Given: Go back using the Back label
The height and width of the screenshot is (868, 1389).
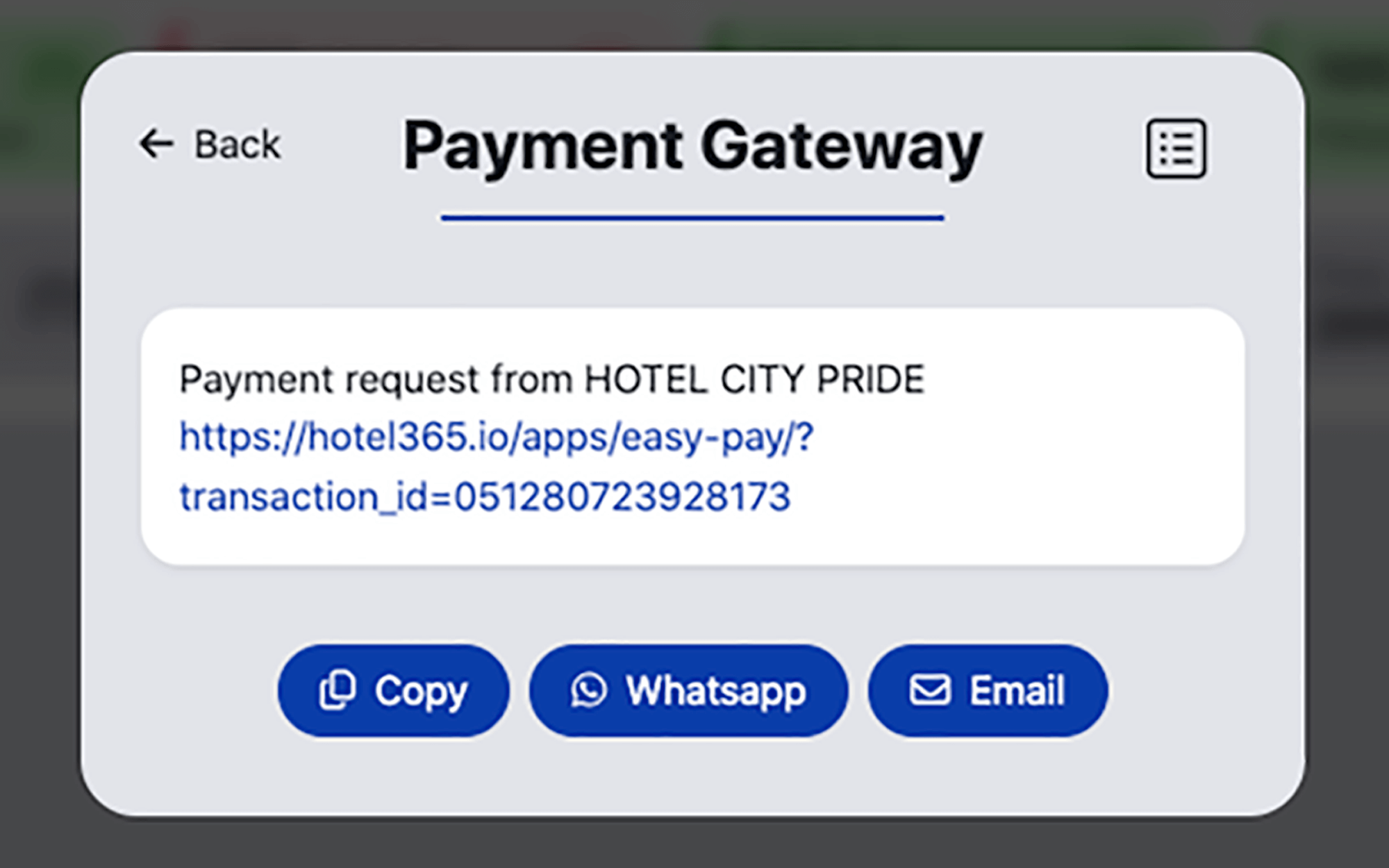Looking at the screenshot, I should pyautogui.click(x=238, y=144).
